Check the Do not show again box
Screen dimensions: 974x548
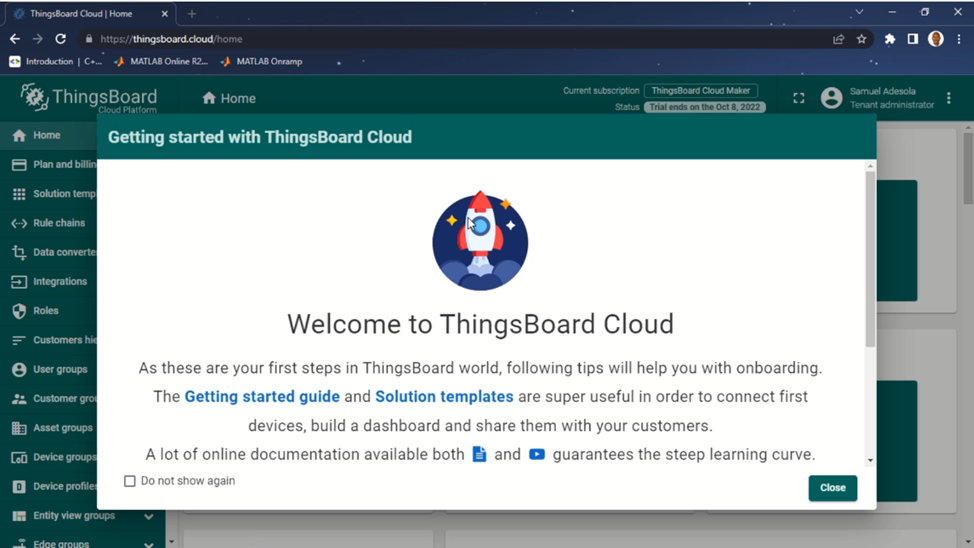[130, 481]
